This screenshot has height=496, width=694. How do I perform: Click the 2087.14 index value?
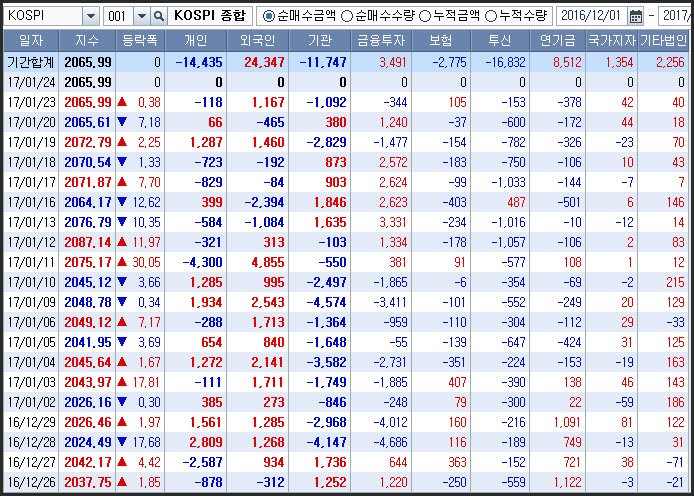click(x=88, y=242)
